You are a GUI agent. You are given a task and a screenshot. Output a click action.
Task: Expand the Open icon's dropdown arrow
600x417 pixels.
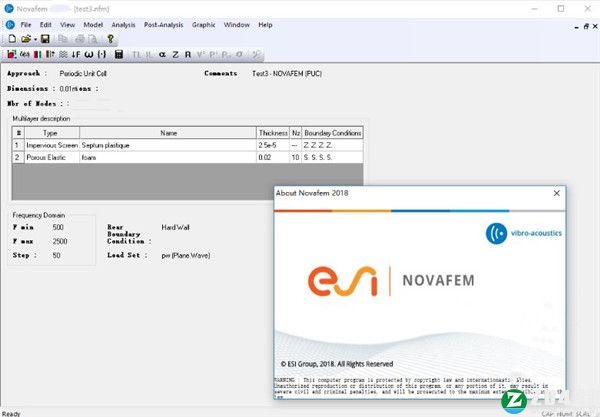click(x=35, y=39)
